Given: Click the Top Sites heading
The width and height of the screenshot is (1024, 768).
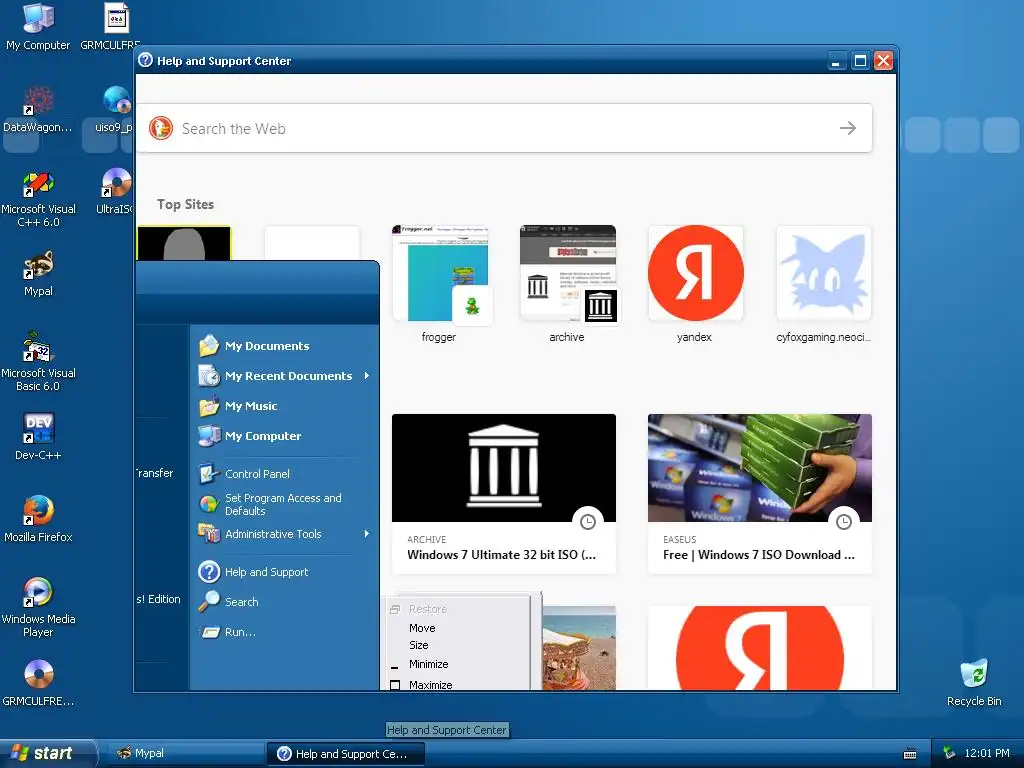Looking at the screenshot, I should click(x=185, y=204).
